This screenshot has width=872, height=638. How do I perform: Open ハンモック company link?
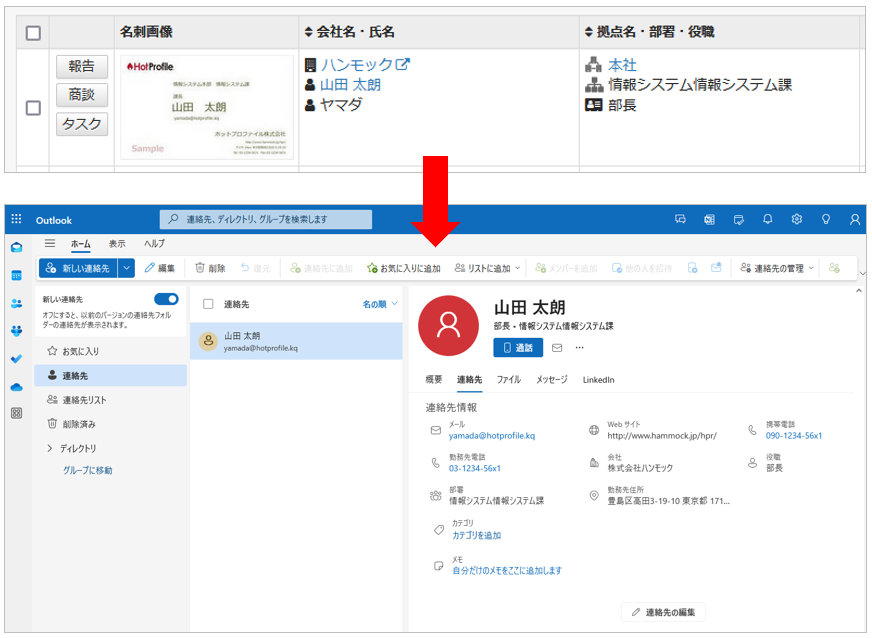tap(356, 65)
